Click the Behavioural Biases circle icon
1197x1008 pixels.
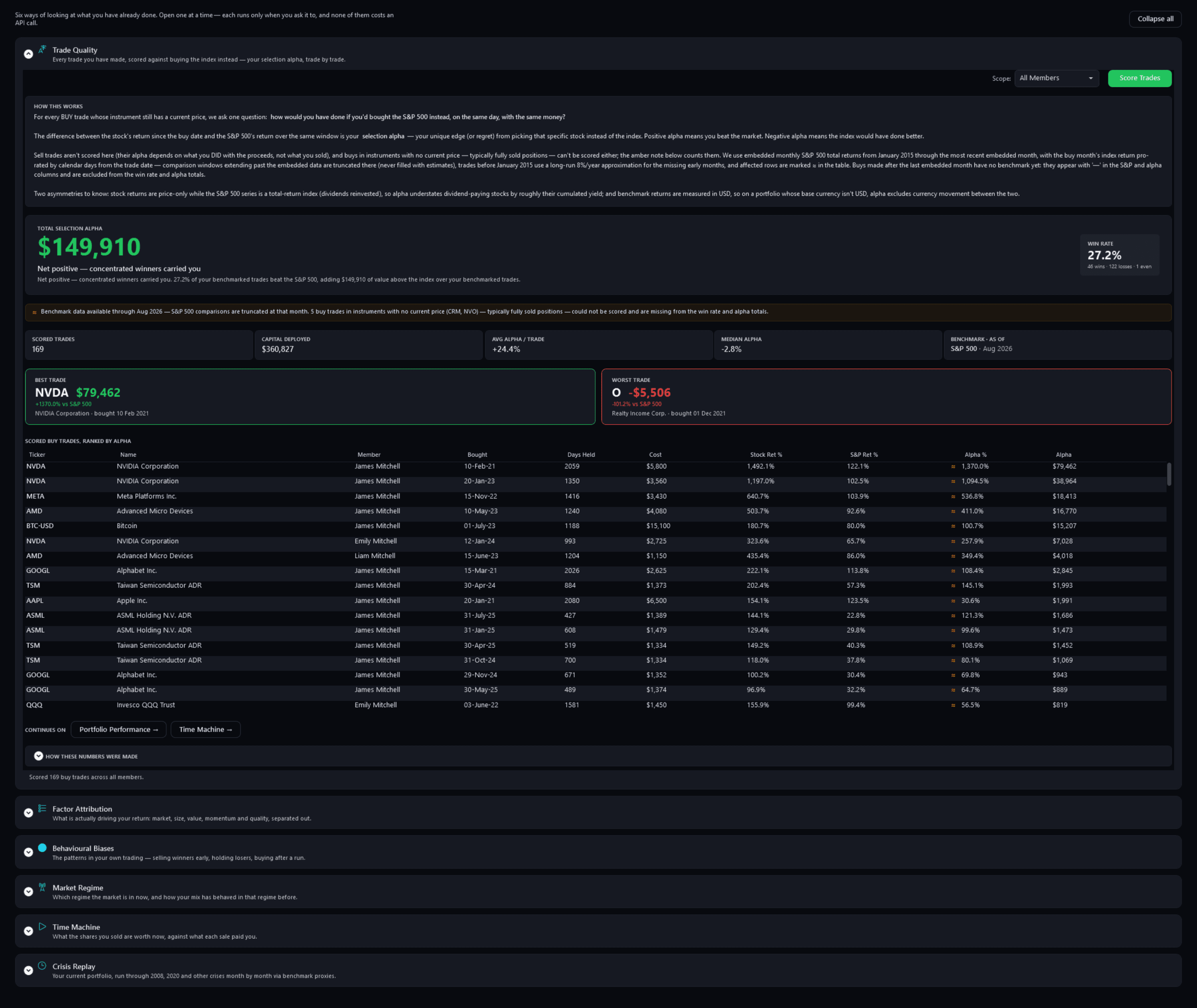click(x=42, y=847)
